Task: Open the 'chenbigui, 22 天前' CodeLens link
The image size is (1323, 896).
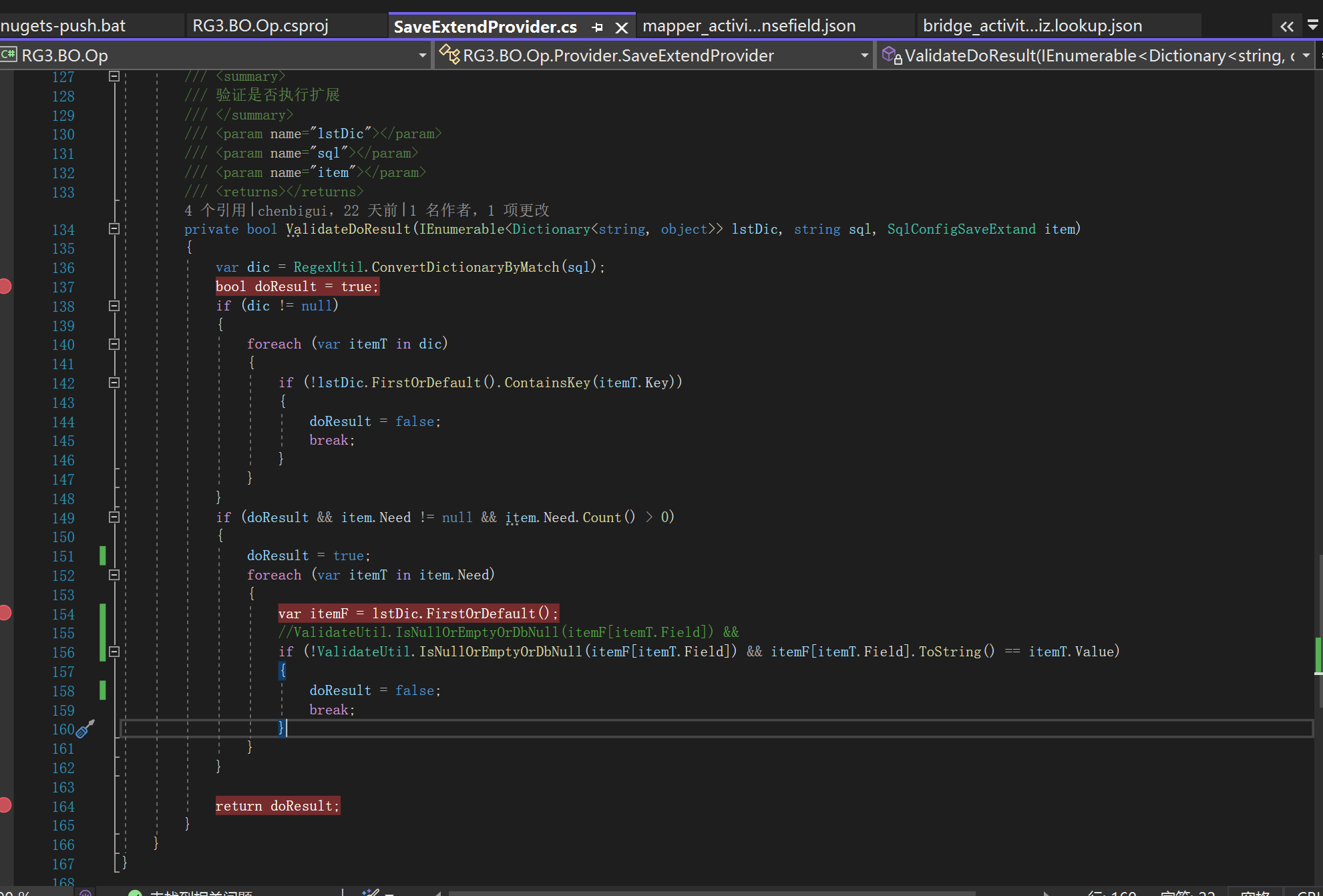Action: (x=327, y=210)
